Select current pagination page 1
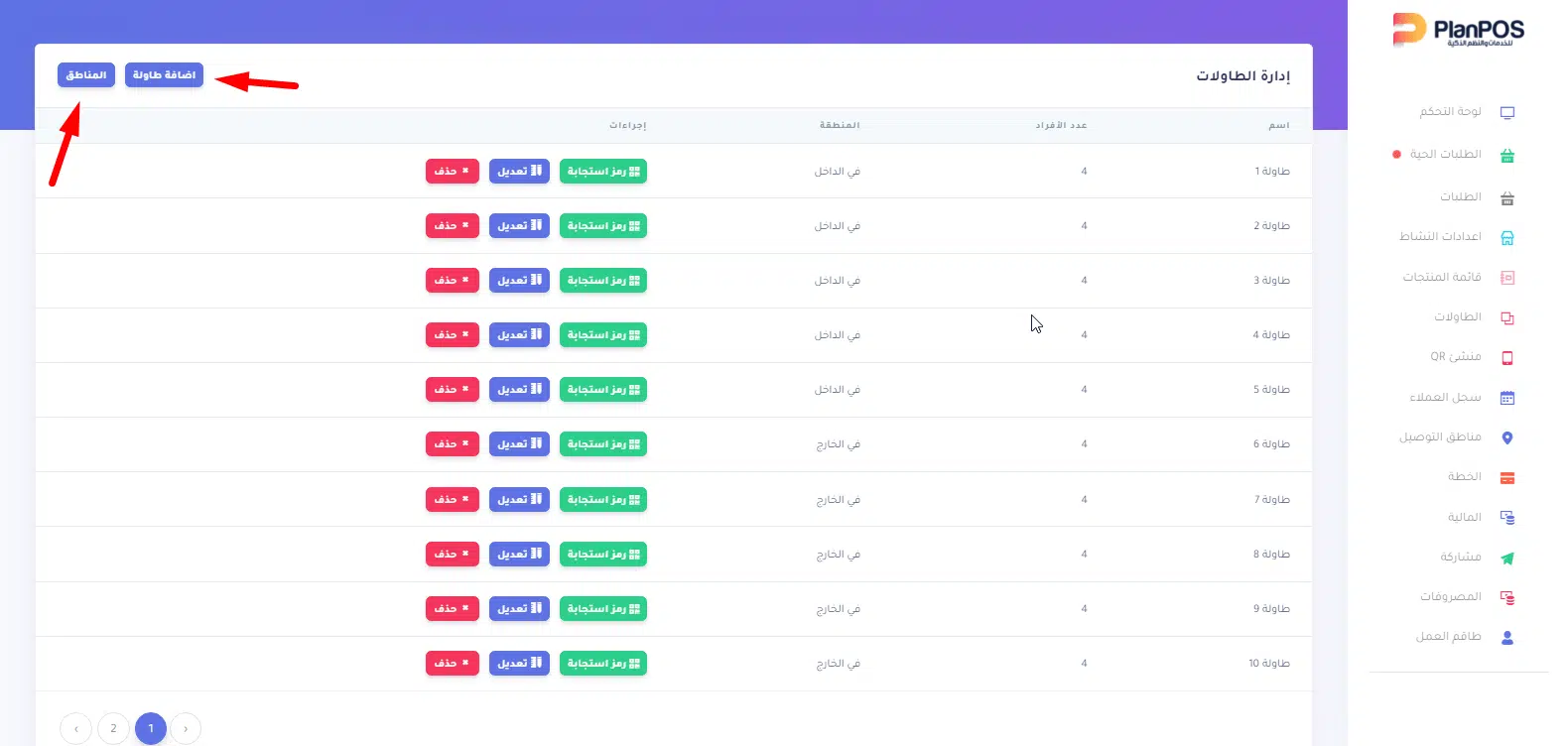 pos(151,728)
